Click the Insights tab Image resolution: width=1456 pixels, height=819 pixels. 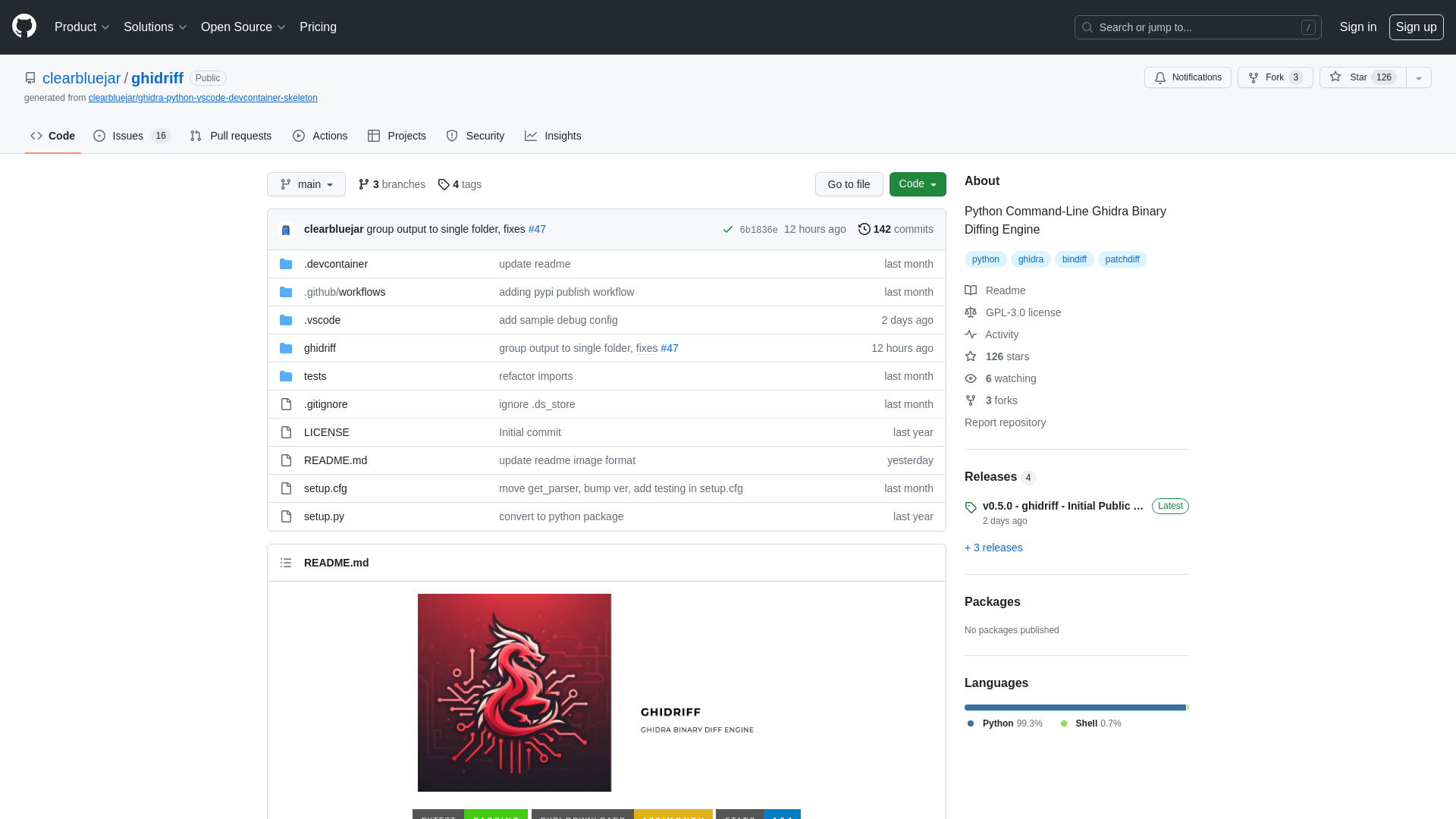click(553, 135)
